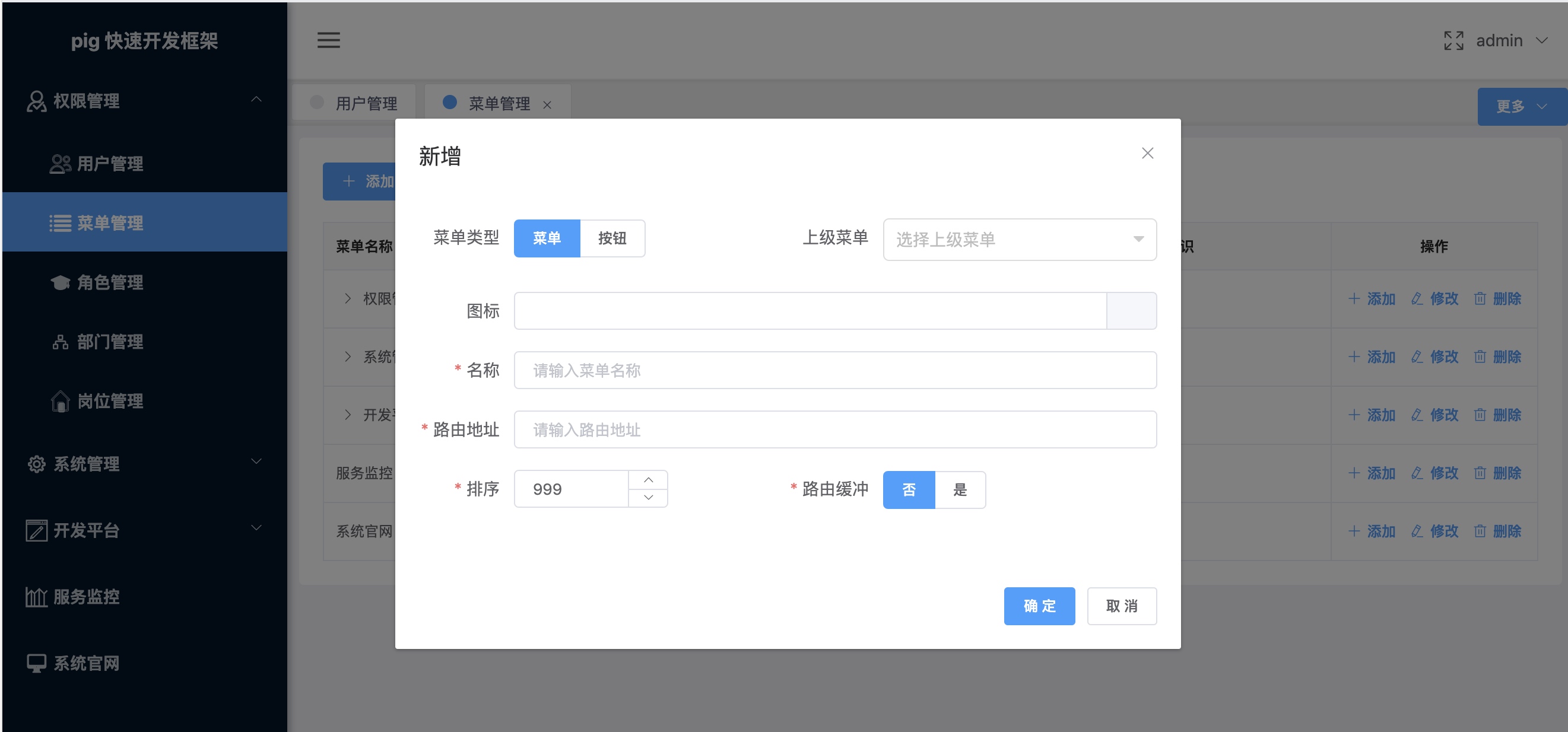Click the hamburger menu icon near the top

click(x=329, y=40)
